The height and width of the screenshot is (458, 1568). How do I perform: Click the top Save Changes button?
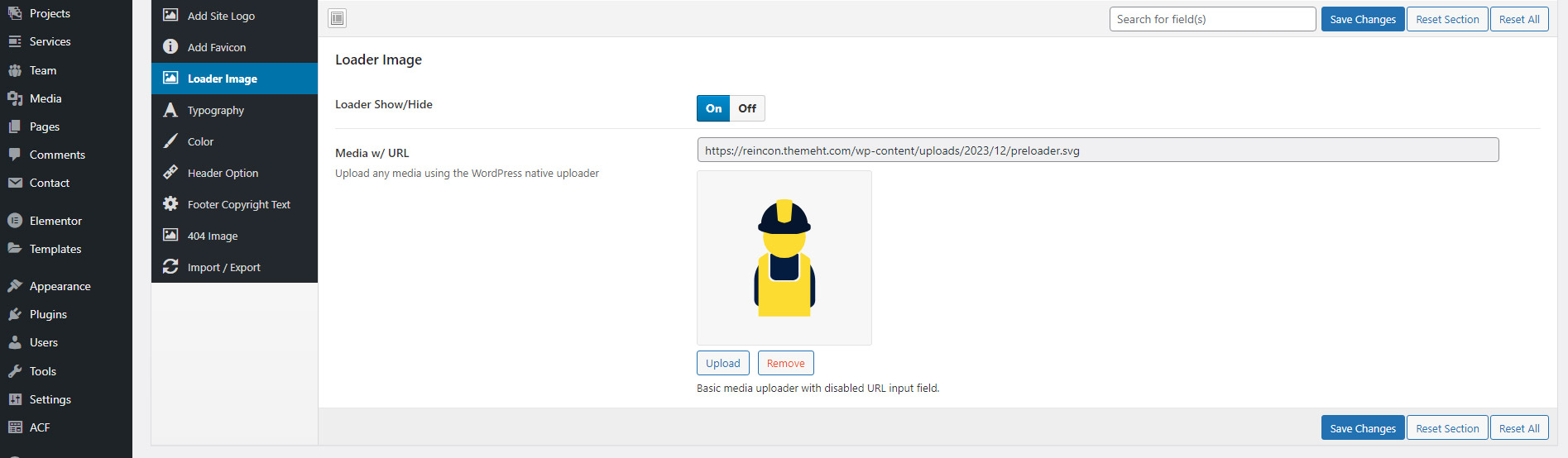click(1362, 19)
